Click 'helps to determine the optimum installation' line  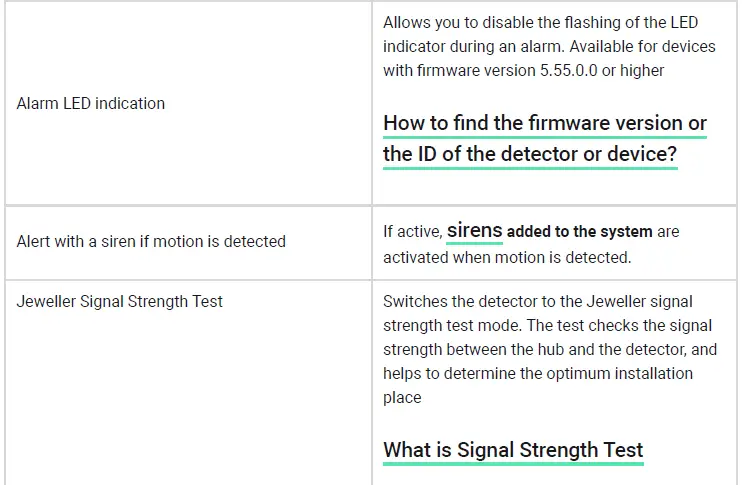[538, 373]
